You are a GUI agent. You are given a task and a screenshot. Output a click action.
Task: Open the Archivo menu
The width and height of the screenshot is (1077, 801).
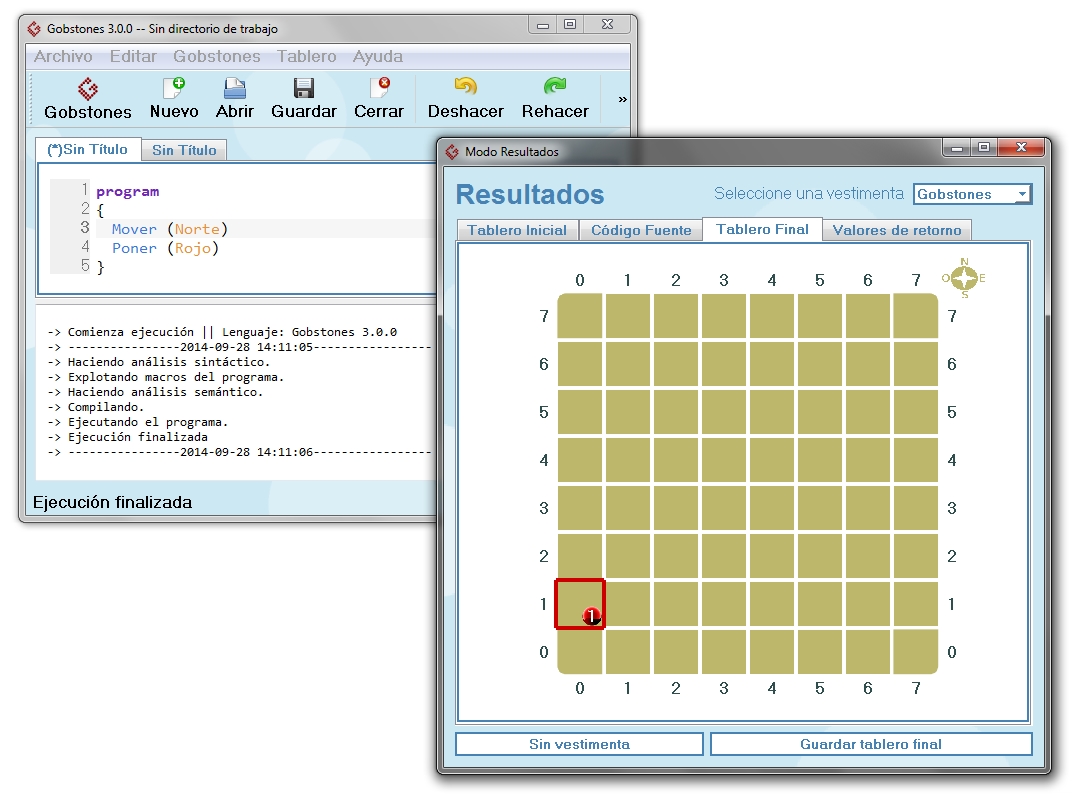(x=63, y=57)
